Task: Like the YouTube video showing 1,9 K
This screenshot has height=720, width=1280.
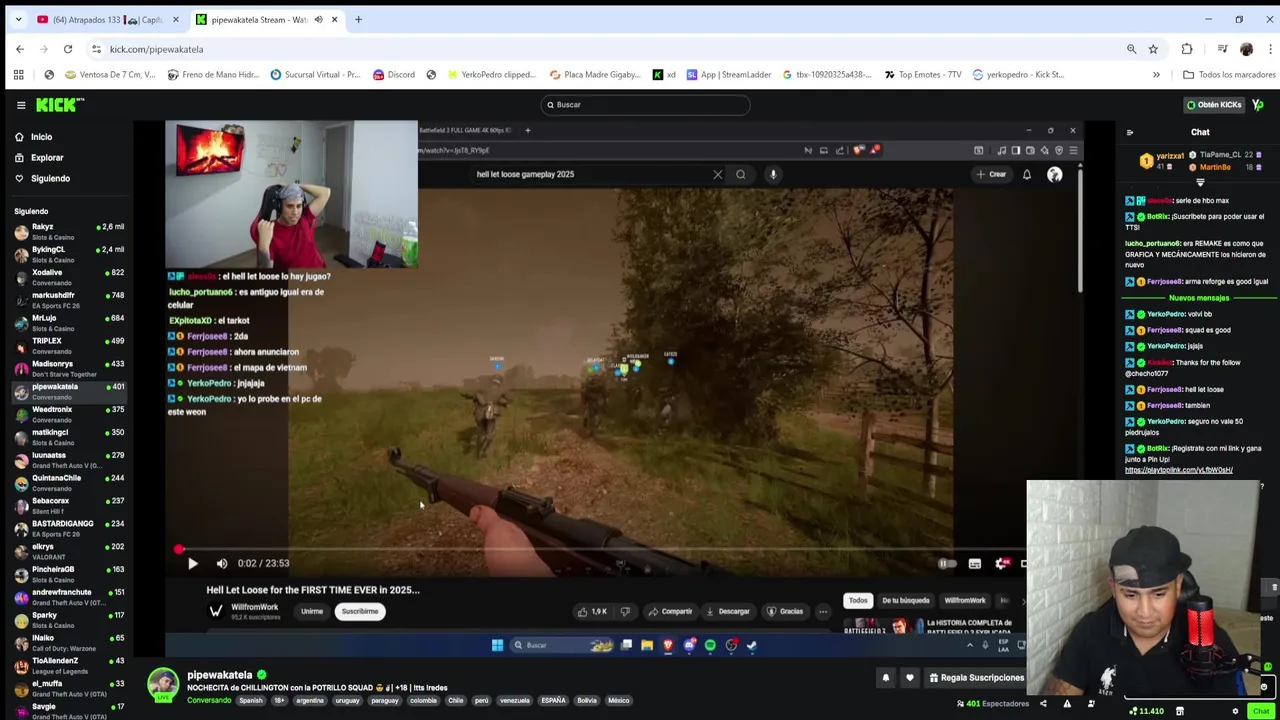Action: [592, 612]
